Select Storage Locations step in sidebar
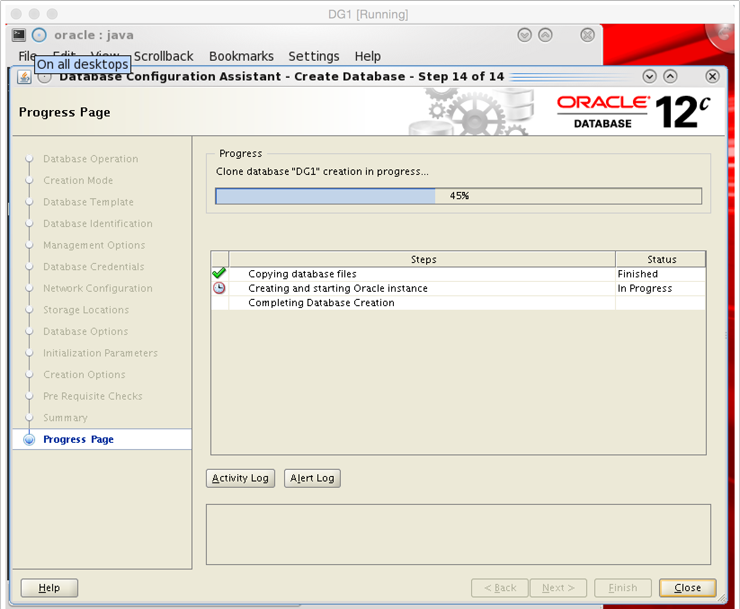Viewport: 740px width, 609px height. pos(86,310)
